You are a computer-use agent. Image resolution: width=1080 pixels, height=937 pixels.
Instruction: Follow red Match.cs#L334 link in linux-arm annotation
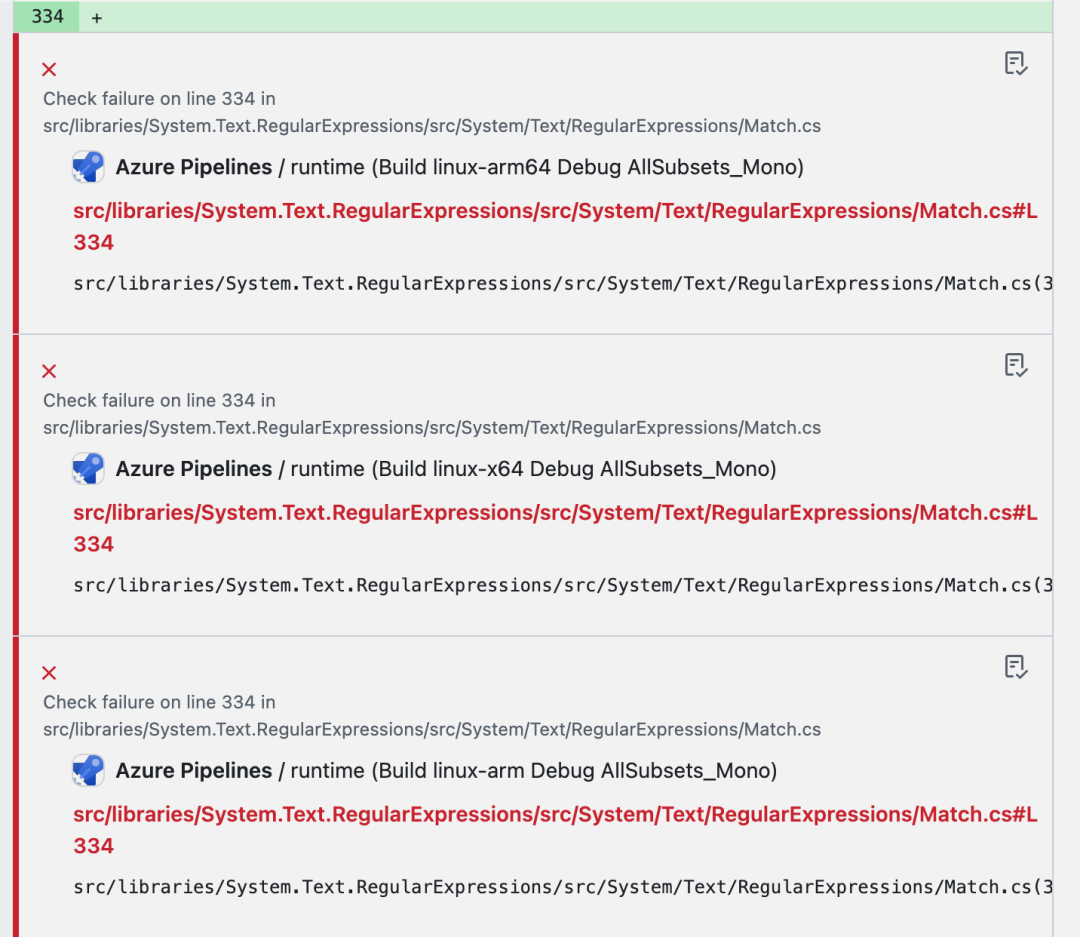(555, 815)
